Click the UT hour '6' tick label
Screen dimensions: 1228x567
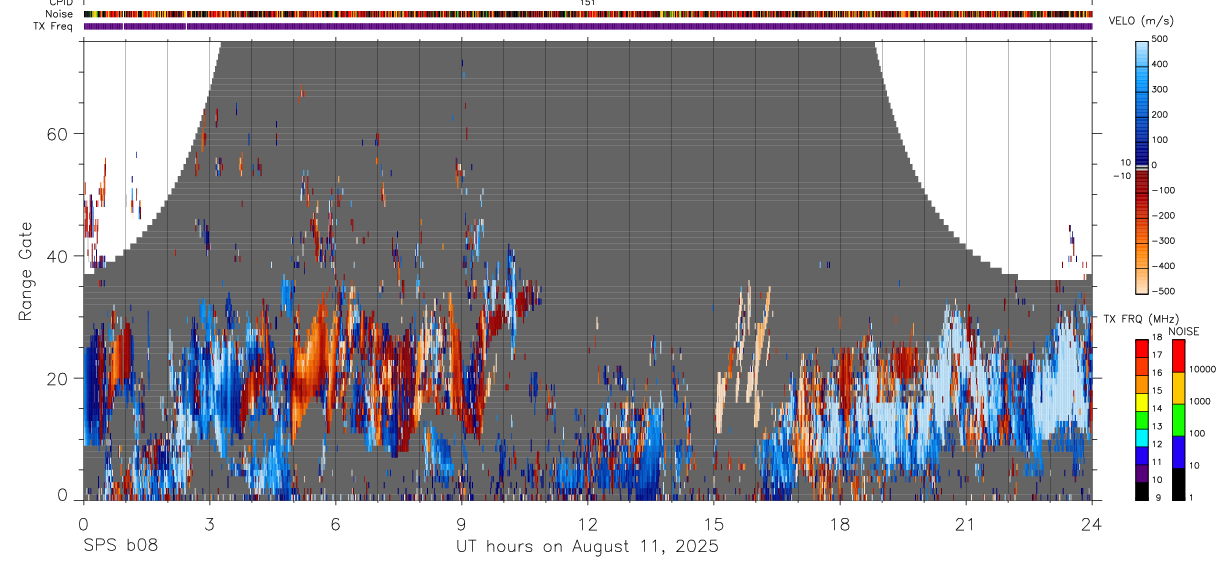[x=335, y=524]
